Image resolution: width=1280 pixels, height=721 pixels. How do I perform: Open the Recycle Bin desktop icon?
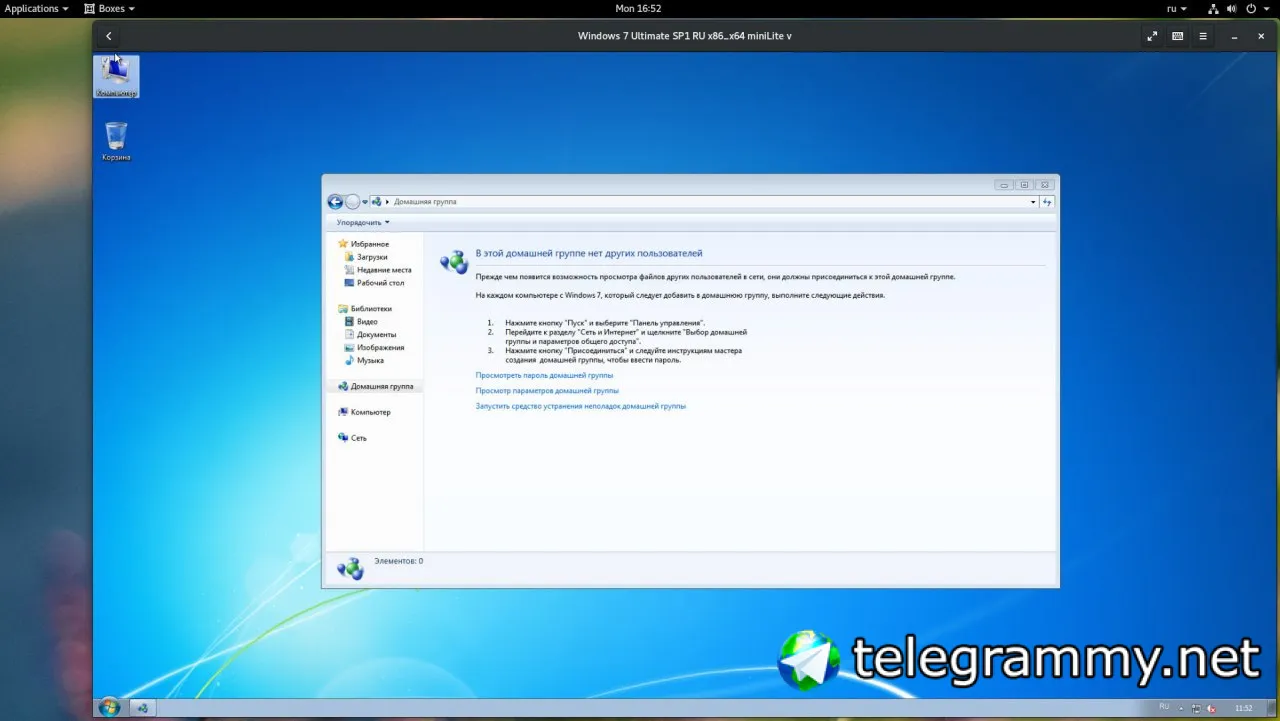pos(116,141)
